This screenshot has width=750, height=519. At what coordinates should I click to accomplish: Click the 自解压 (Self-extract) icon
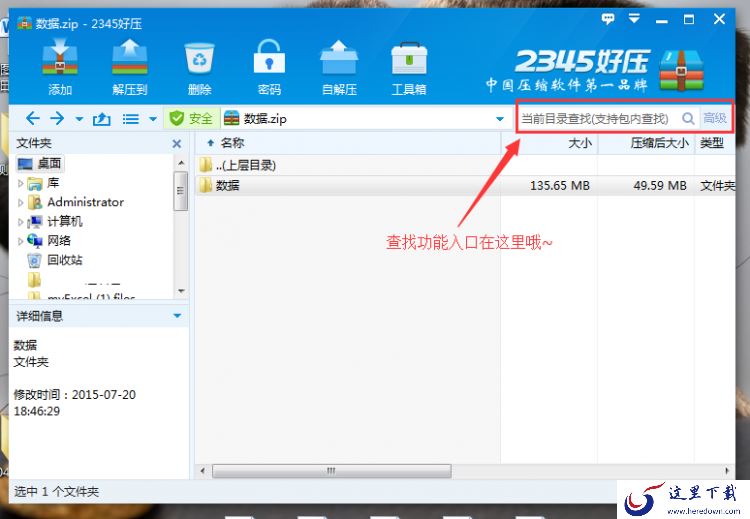click(339, 67)
